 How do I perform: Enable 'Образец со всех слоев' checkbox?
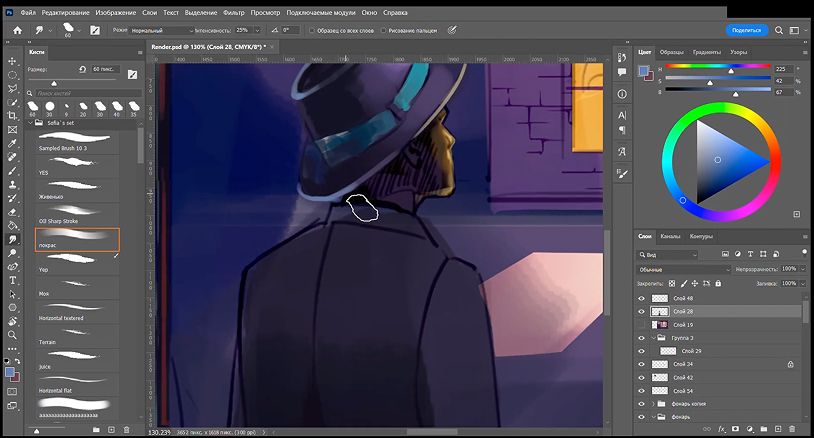tap(311, 31)
